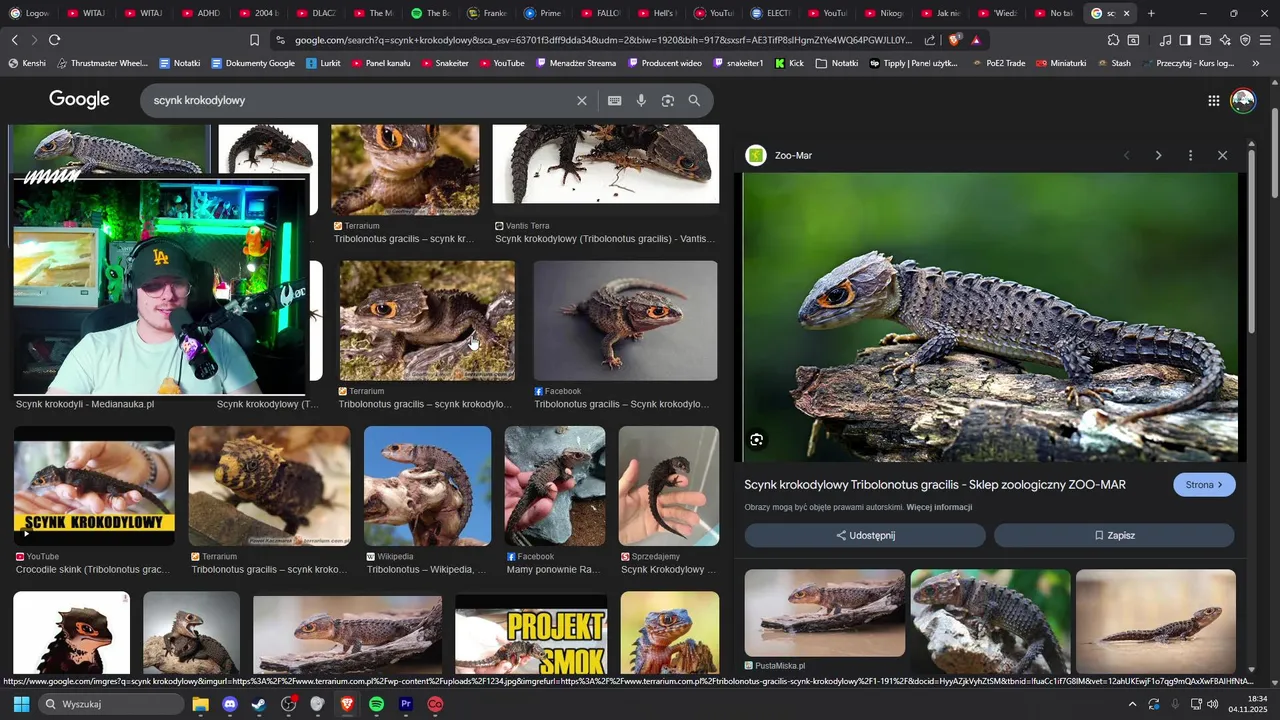
Task: Click the Zapisz save button
Action: pos(1114,535)
